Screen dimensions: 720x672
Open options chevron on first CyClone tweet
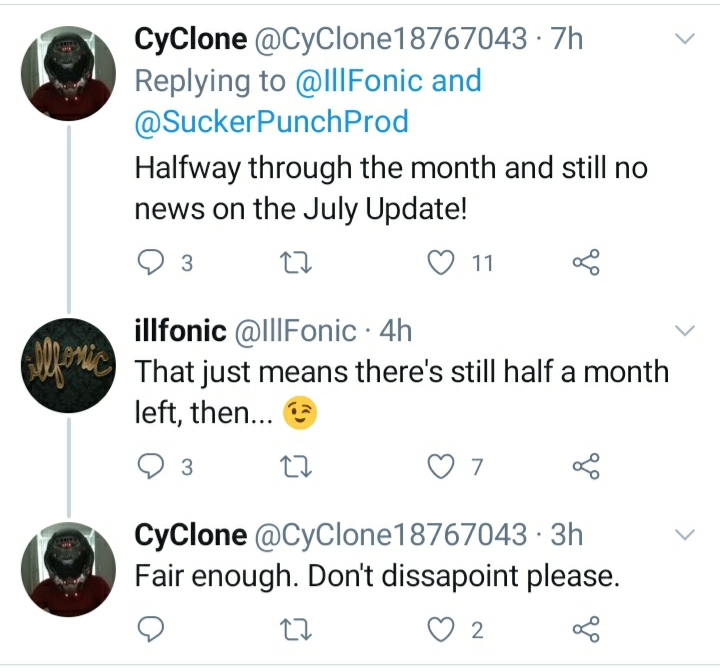(685, 40)
